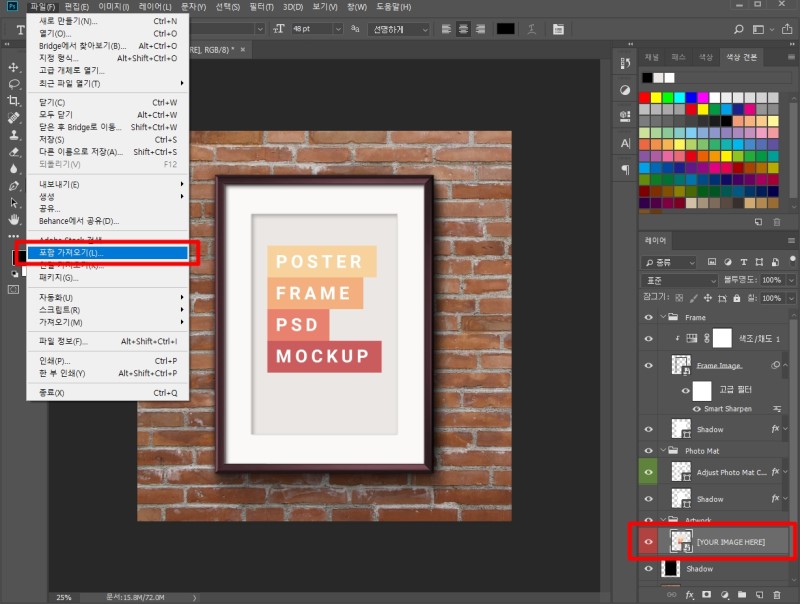Select the Clone Stamp tool
This screenshot has height=604, width=800.
(x=14, y=135)
